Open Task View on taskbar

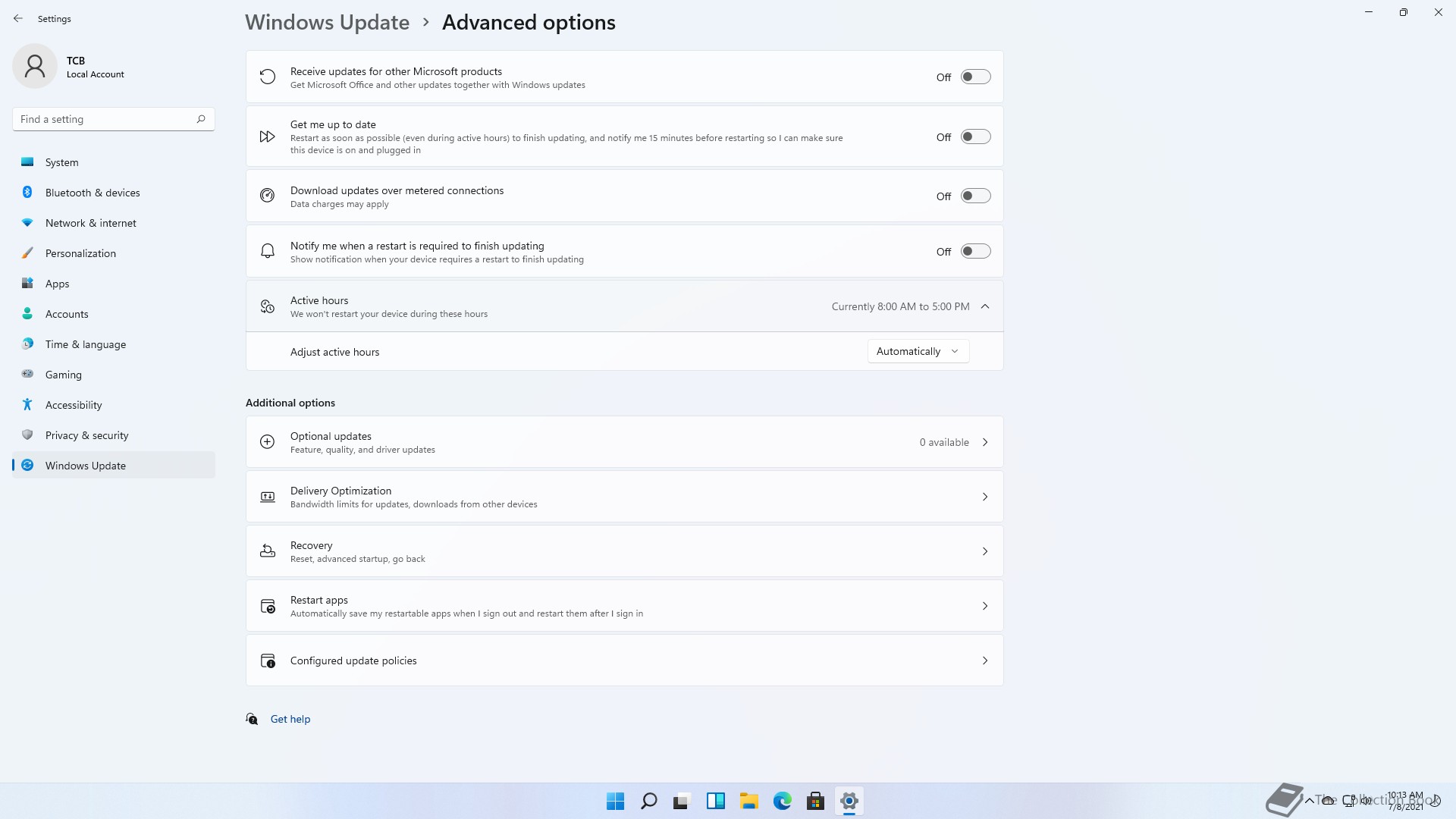pos(682,801)
